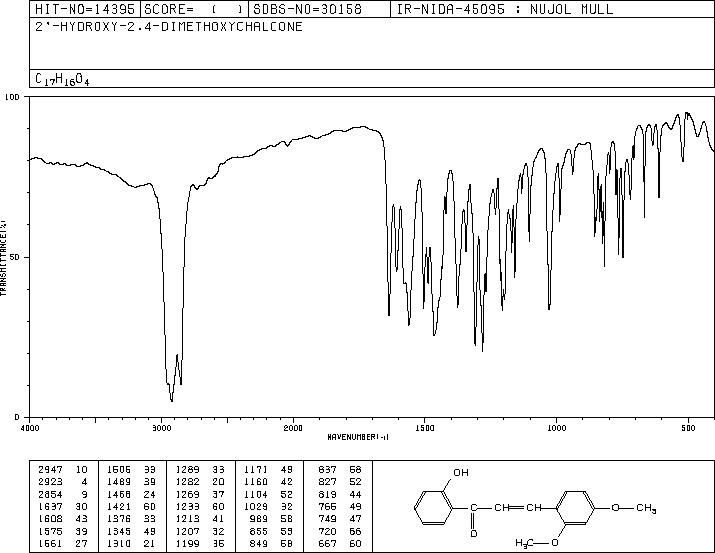Viewport: 715px width, 553px height.
Task: Click peak value 1310 in table
Action: coord(119,543)
